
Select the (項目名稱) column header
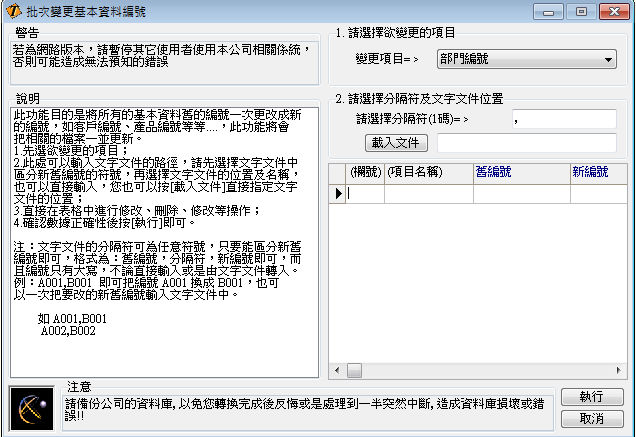(x=413, y=172)
